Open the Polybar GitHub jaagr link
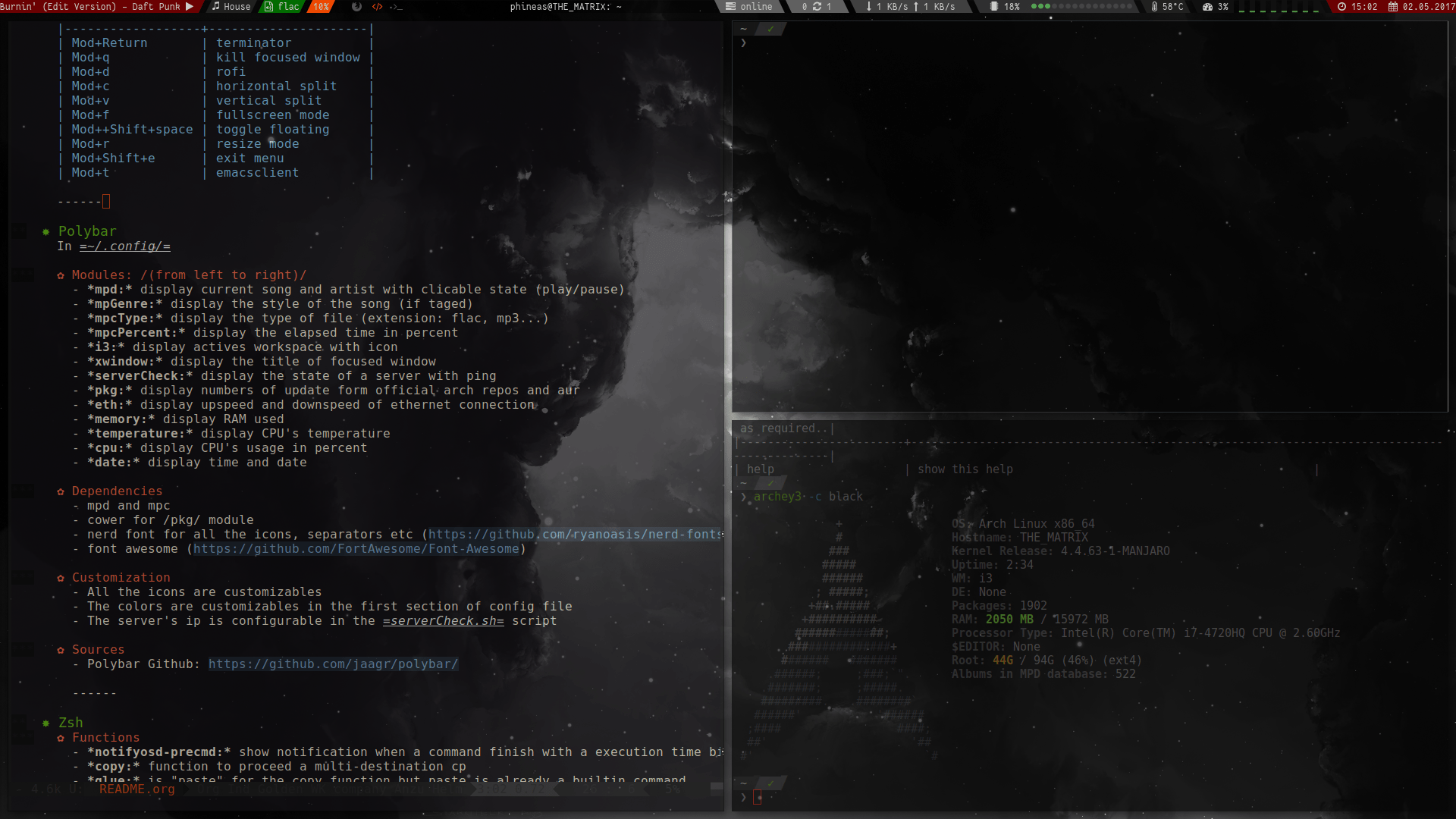The width and height of the screenshot is (1456, 819). coord(333,664)
